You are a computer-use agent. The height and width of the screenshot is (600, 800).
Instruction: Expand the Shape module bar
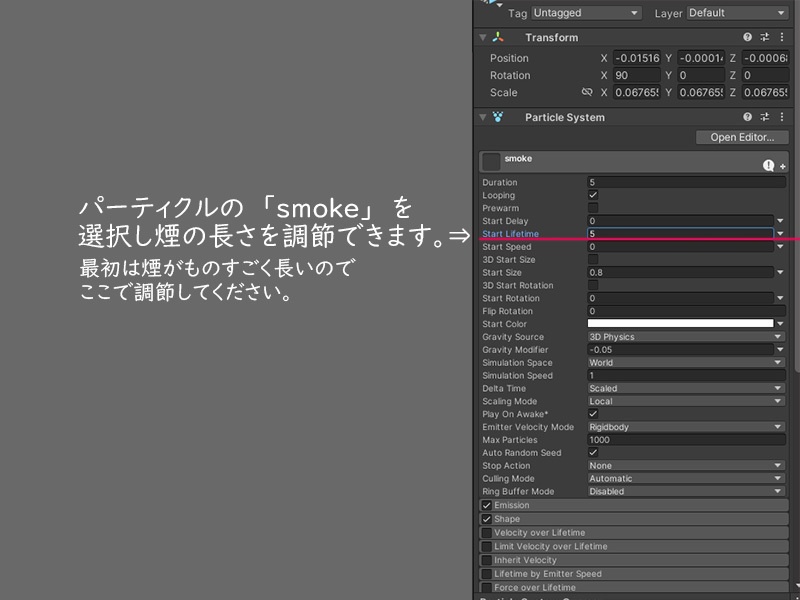(x=634, y=519)
